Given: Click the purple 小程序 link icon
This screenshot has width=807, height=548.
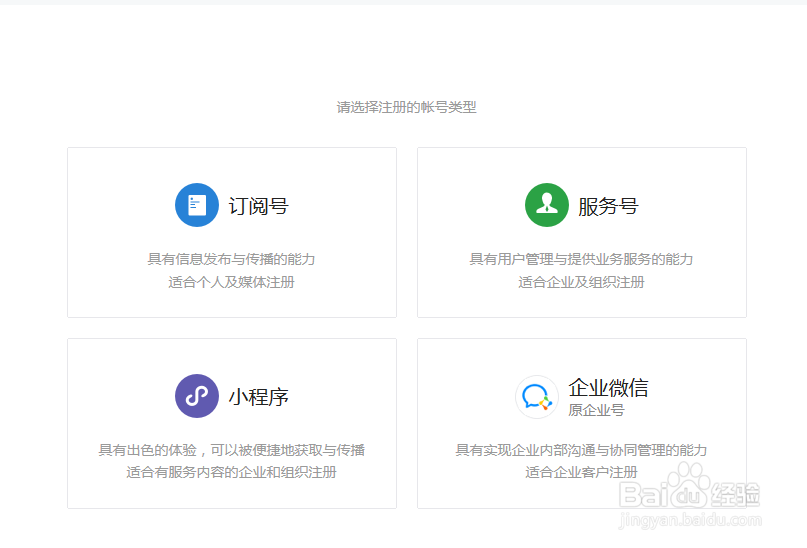Looking at the screenshot, I should tap(197, 396).
